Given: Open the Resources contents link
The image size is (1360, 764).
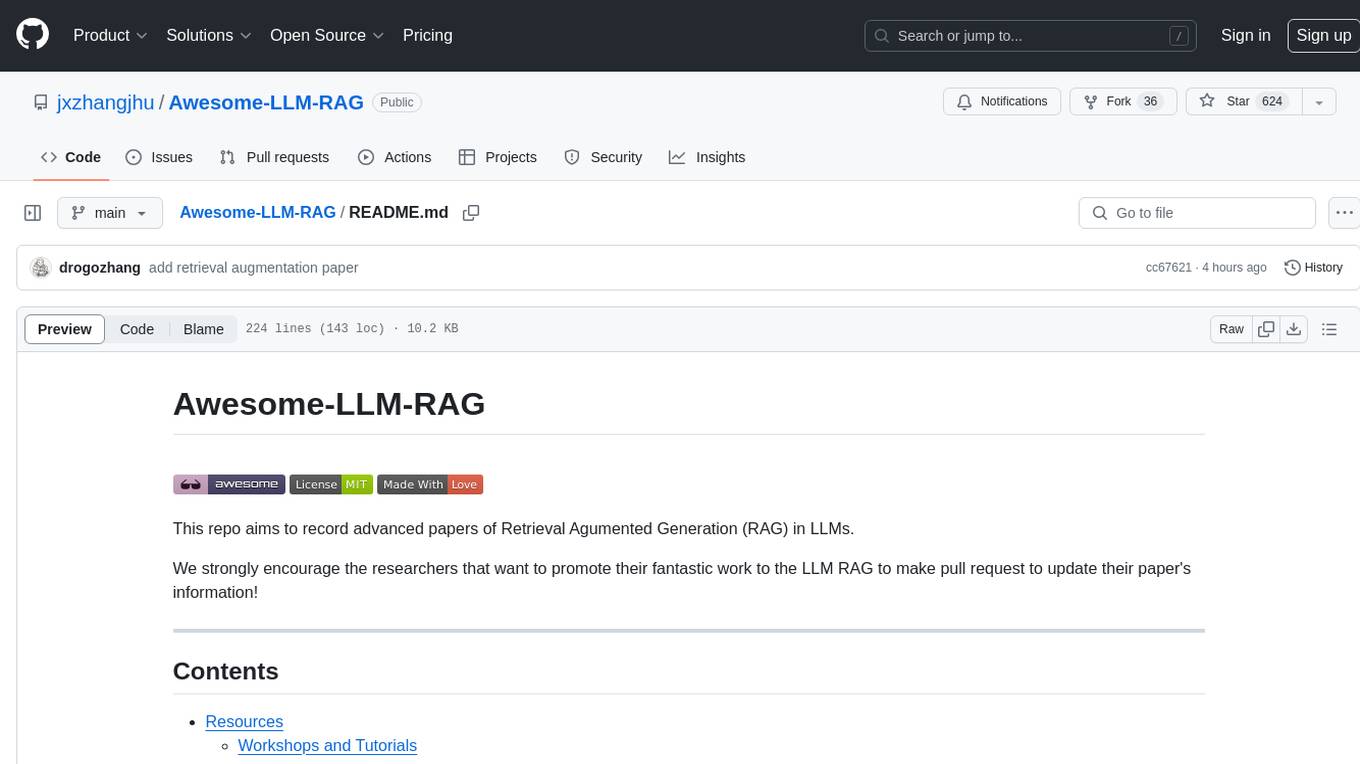Looking at the screenshot, I should pyautogui.click(x=244, y=722).
